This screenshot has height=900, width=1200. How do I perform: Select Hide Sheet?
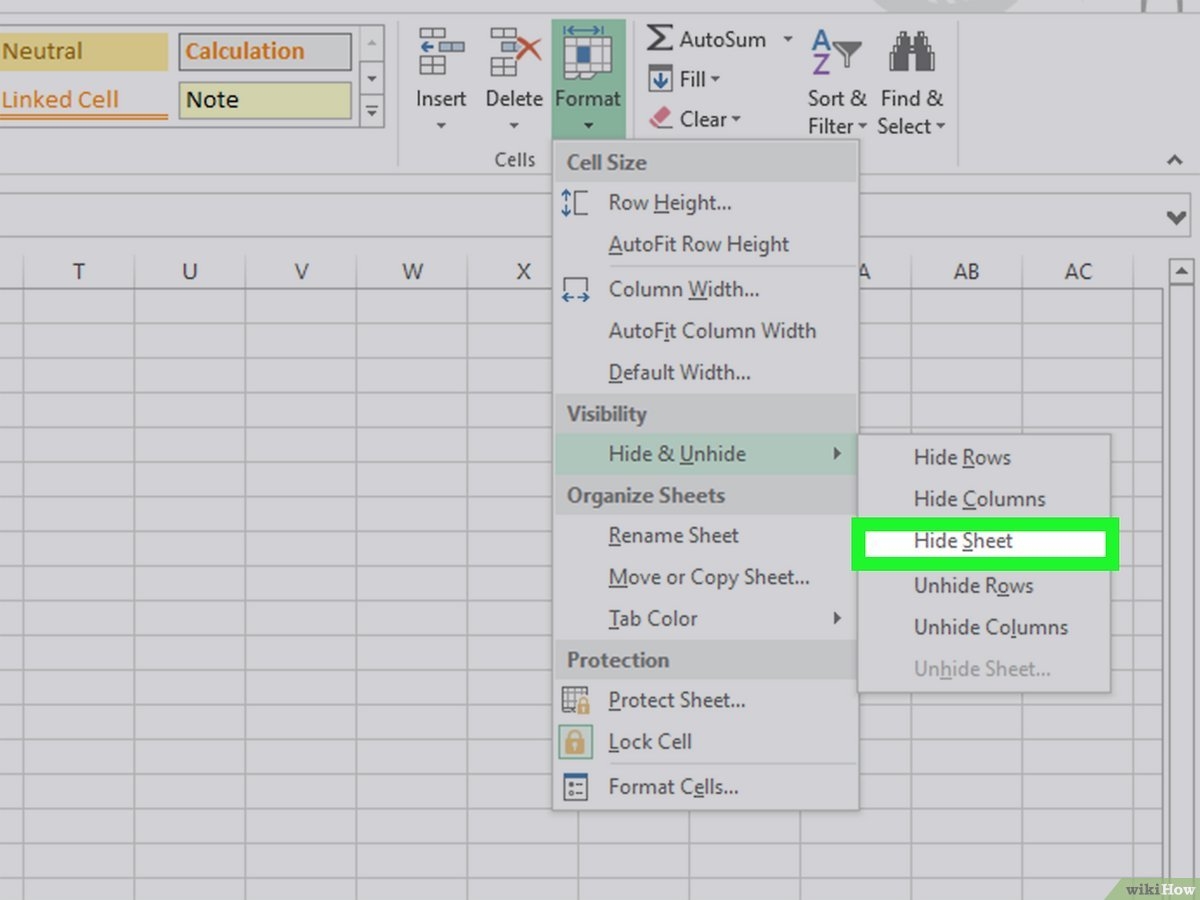[x=961, y=541]
